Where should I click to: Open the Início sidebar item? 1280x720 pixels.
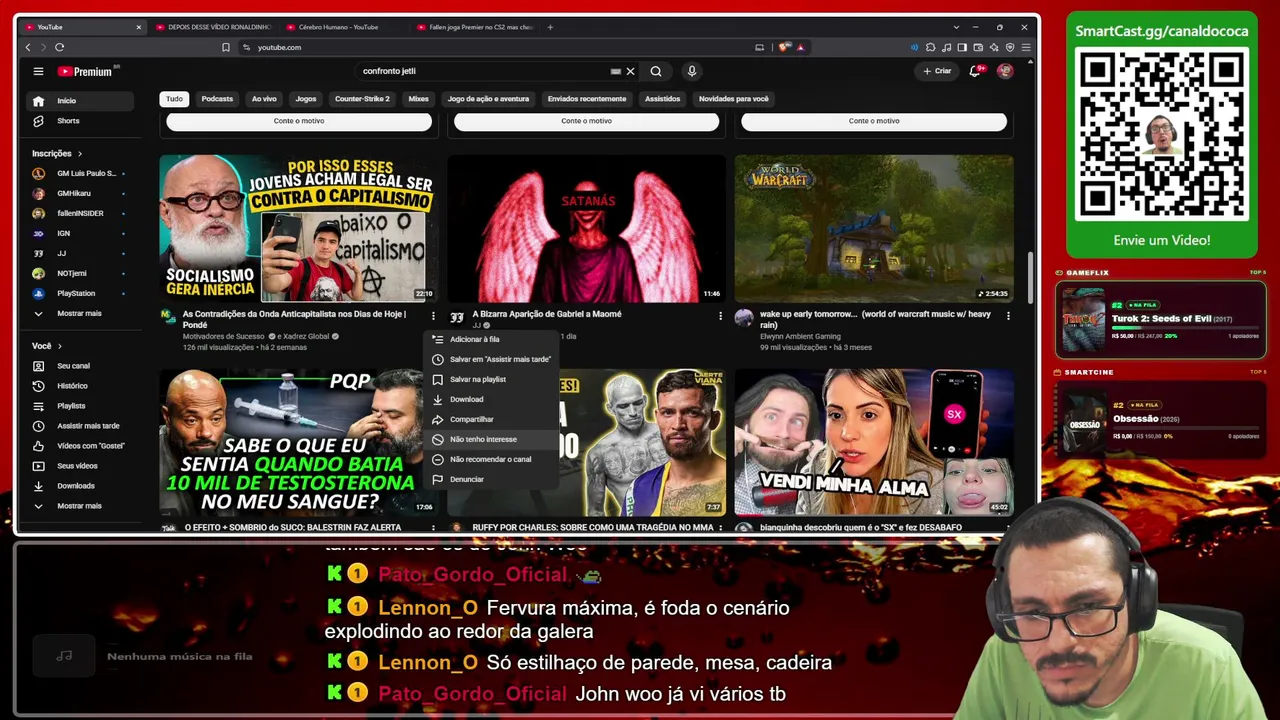pos(80,101)
